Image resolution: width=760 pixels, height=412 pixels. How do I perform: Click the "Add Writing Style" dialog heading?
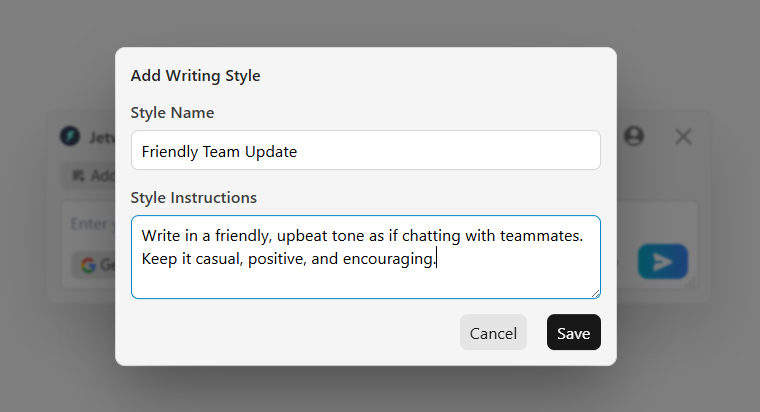(x=195, y=75)
